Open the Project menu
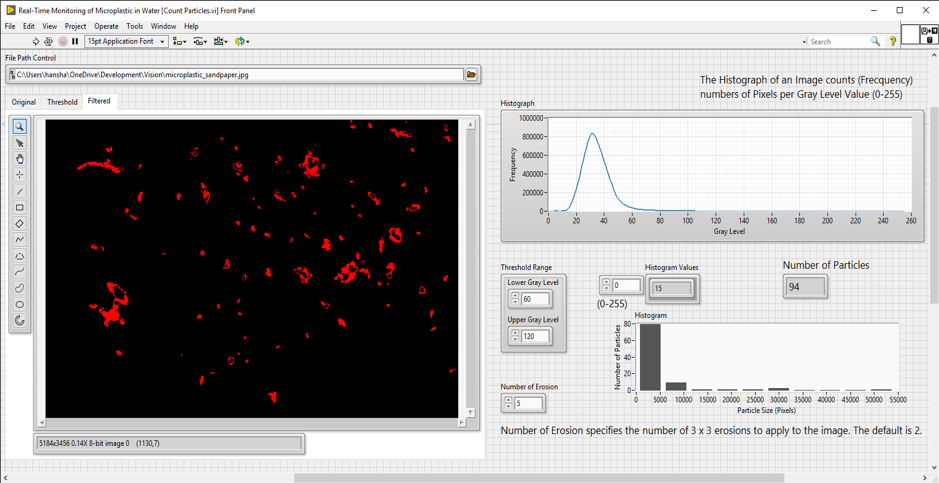Viewport: 939px width, 483px height. 75,26
